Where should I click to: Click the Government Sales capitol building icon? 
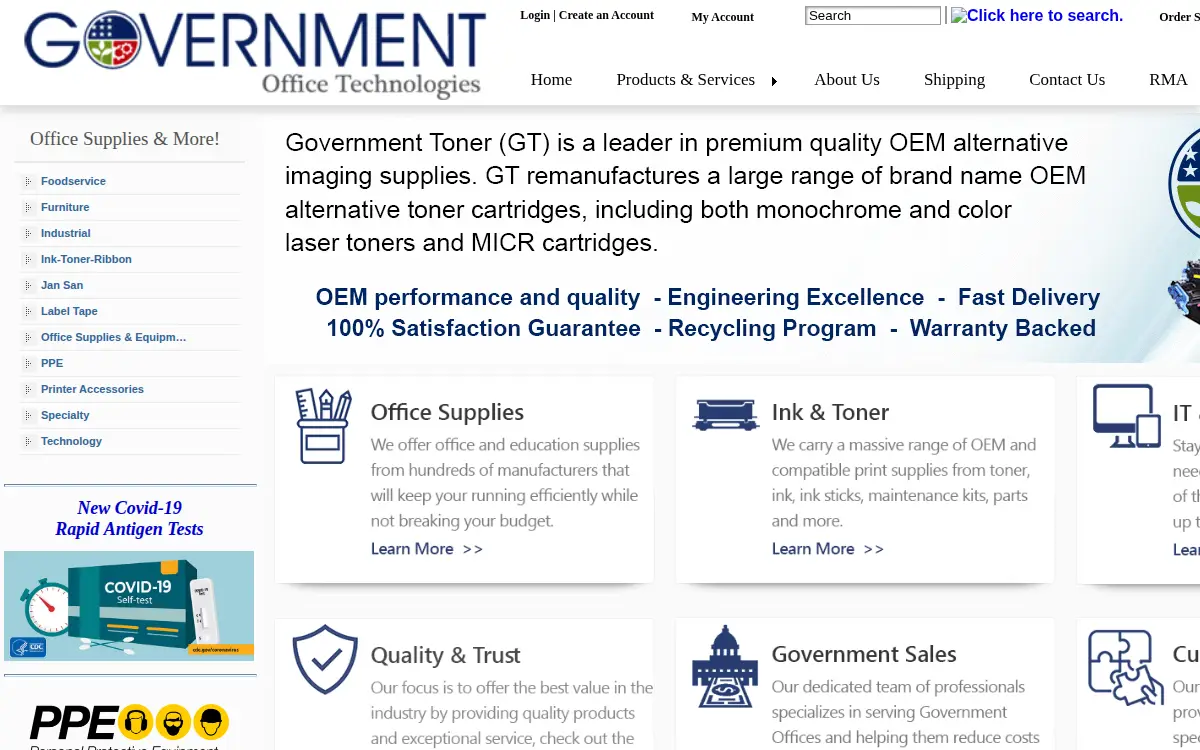(x=725, y=667)
